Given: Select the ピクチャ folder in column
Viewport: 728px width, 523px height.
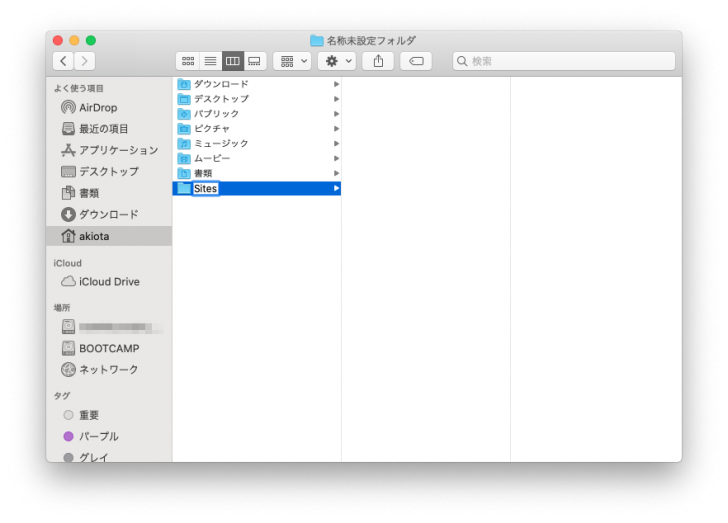Looking at the screenshot, I should tap(211, 129).
